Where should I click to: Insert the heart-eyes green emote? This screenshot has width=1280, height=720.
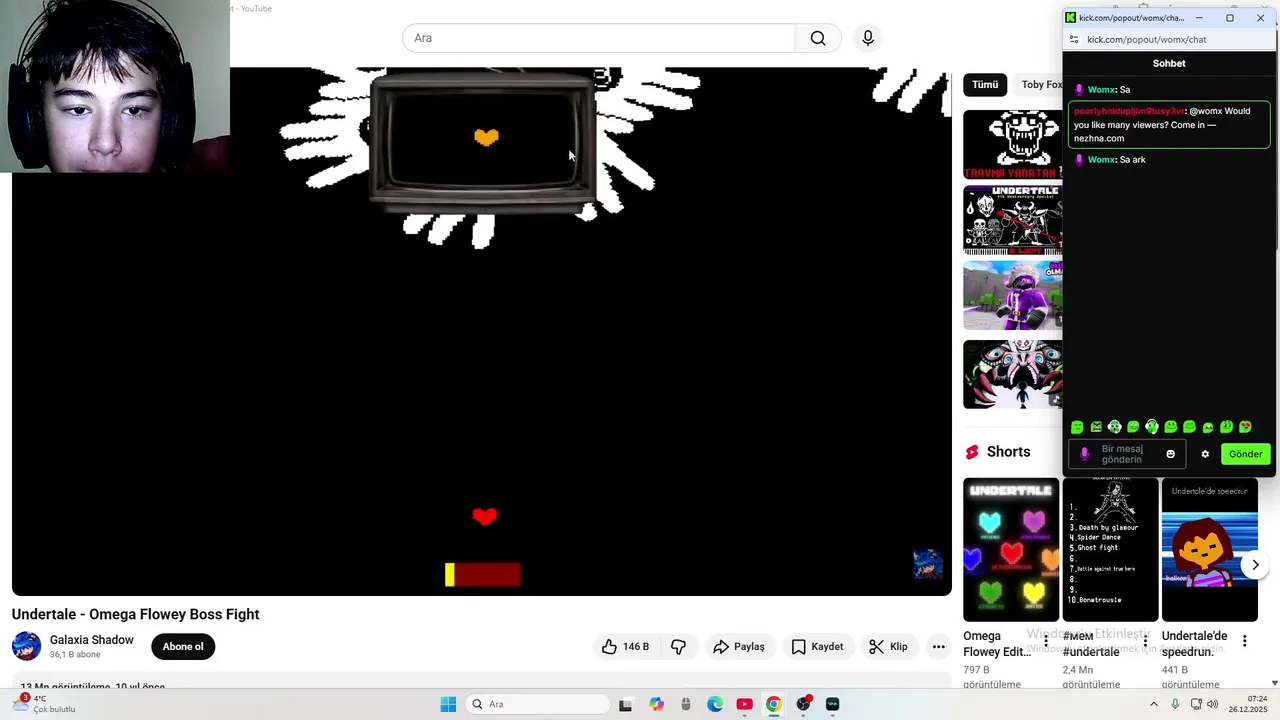point(1245,427)
